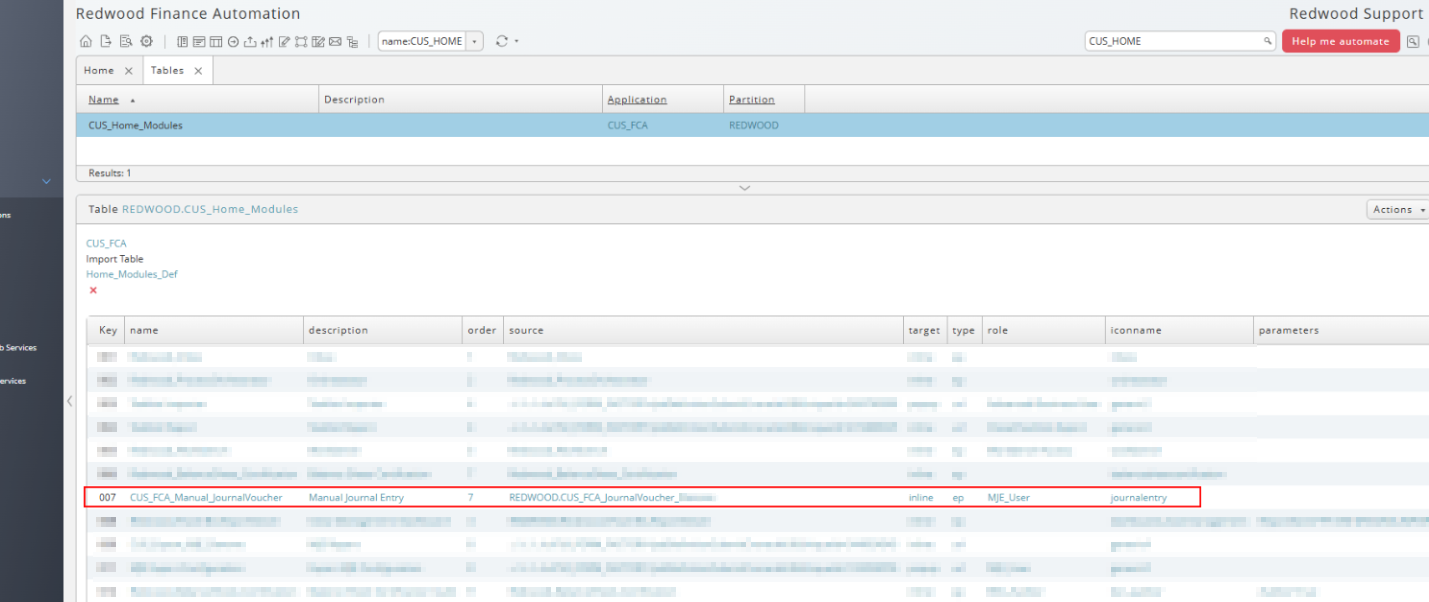Viewport: 1429px width, 602px height.
Task: Close the Tables tab
Action: pyautogui.click(x=198, y=71)
